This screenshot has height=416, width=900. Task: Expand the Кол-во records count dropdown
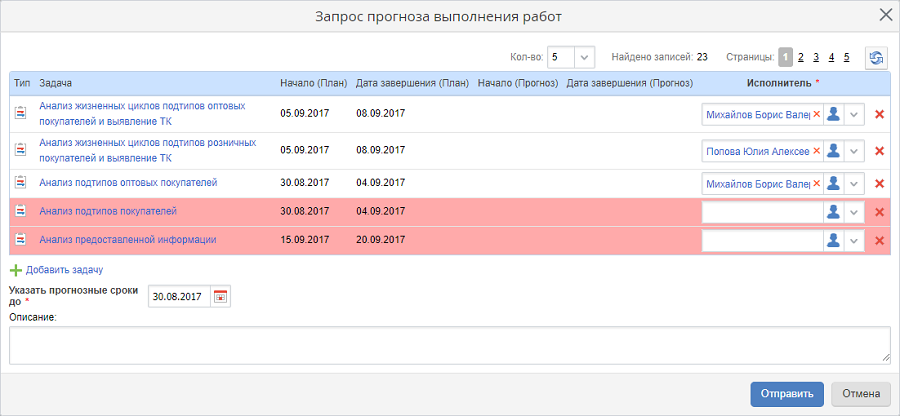coord(586,58)
